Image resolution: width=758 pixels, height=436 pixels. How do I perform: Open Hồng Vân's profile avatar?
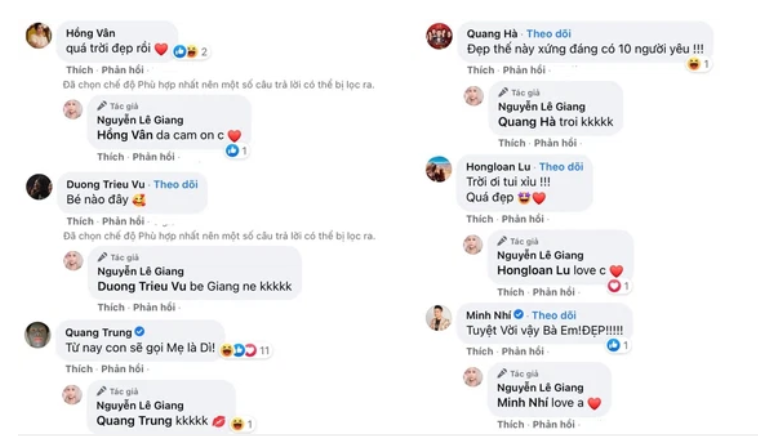(39, 35)
